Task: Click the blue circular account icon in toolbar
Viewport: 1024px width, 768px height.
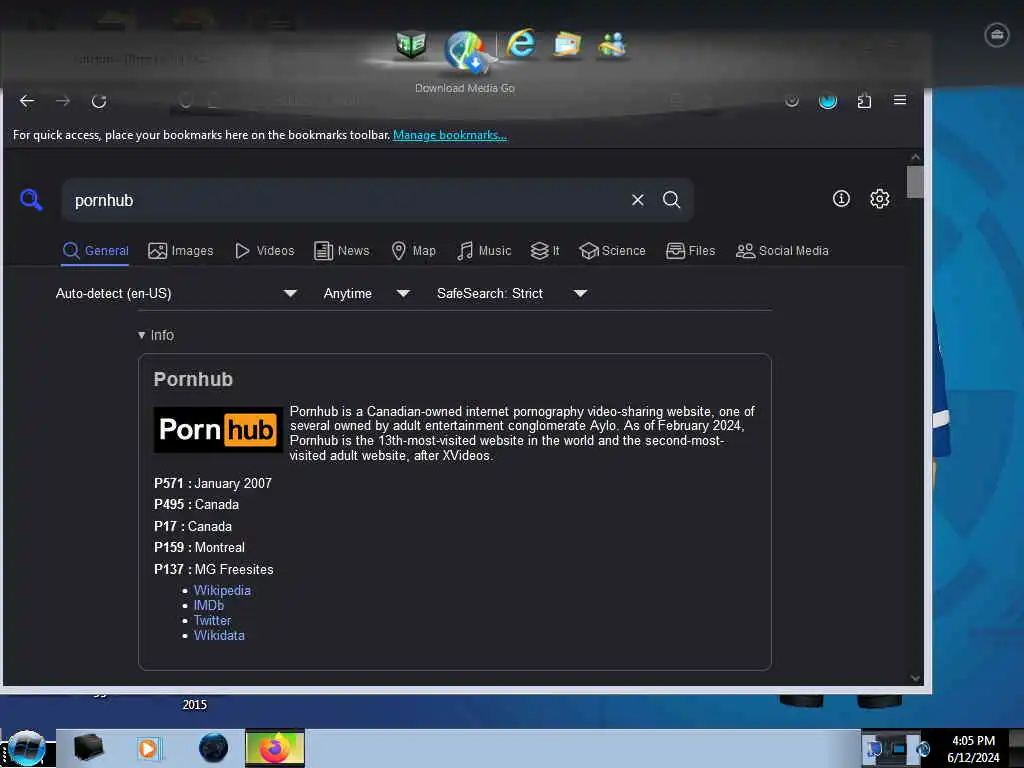Action: 827,101
